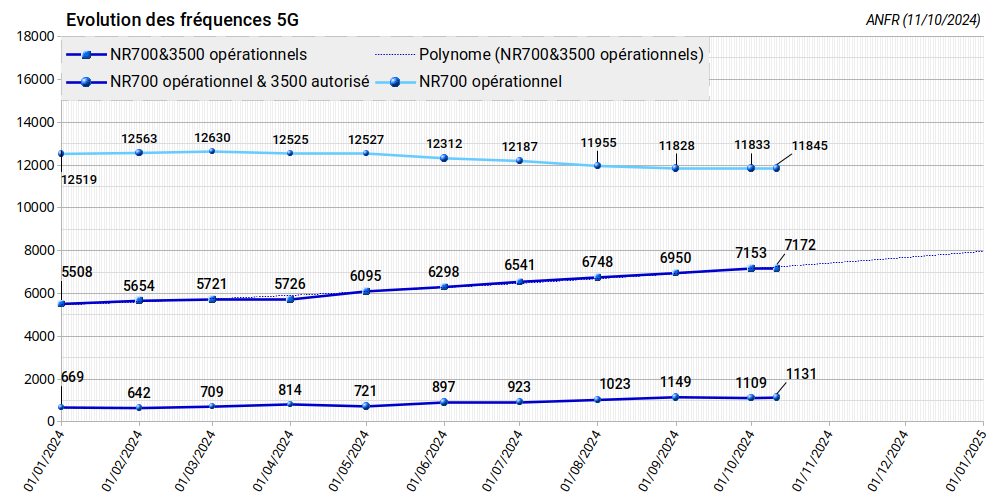
Task: Click the NR700 opérationnel & 3500 autorisé legend marker
Action: [x=87, y=82]
